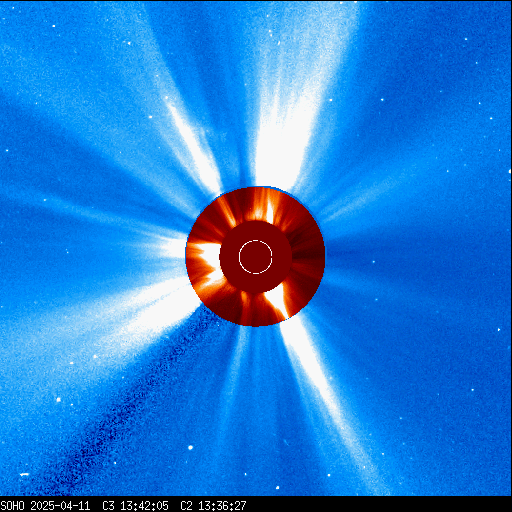Click the C2 13:36:27 timestamp
The height and width of the screenshot is (512, 512).
pos(213,506)
